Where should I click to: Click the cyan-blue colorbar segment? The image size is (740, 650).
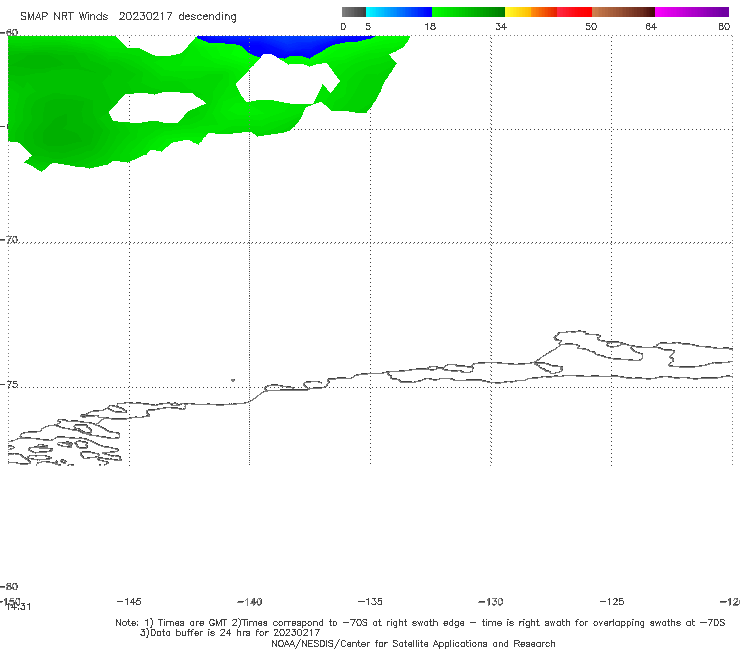pyautogui.click(x=399, y=12)
